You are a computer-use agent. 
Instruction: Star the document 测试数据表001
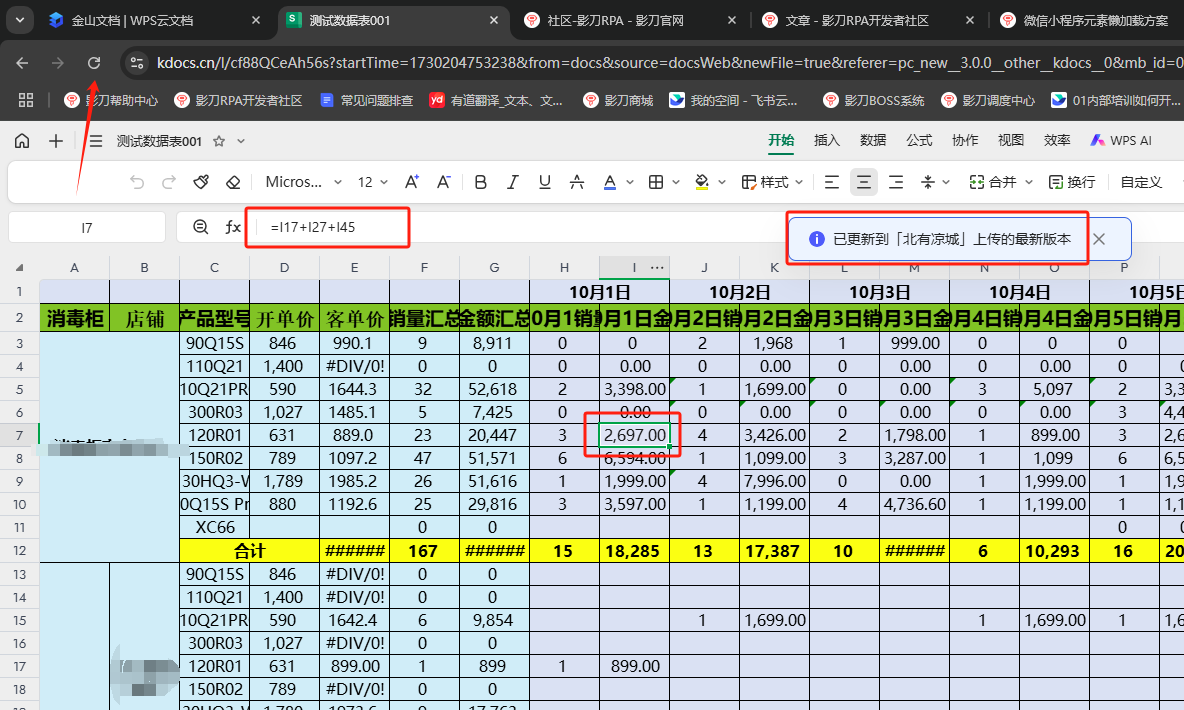coord(219,141)
